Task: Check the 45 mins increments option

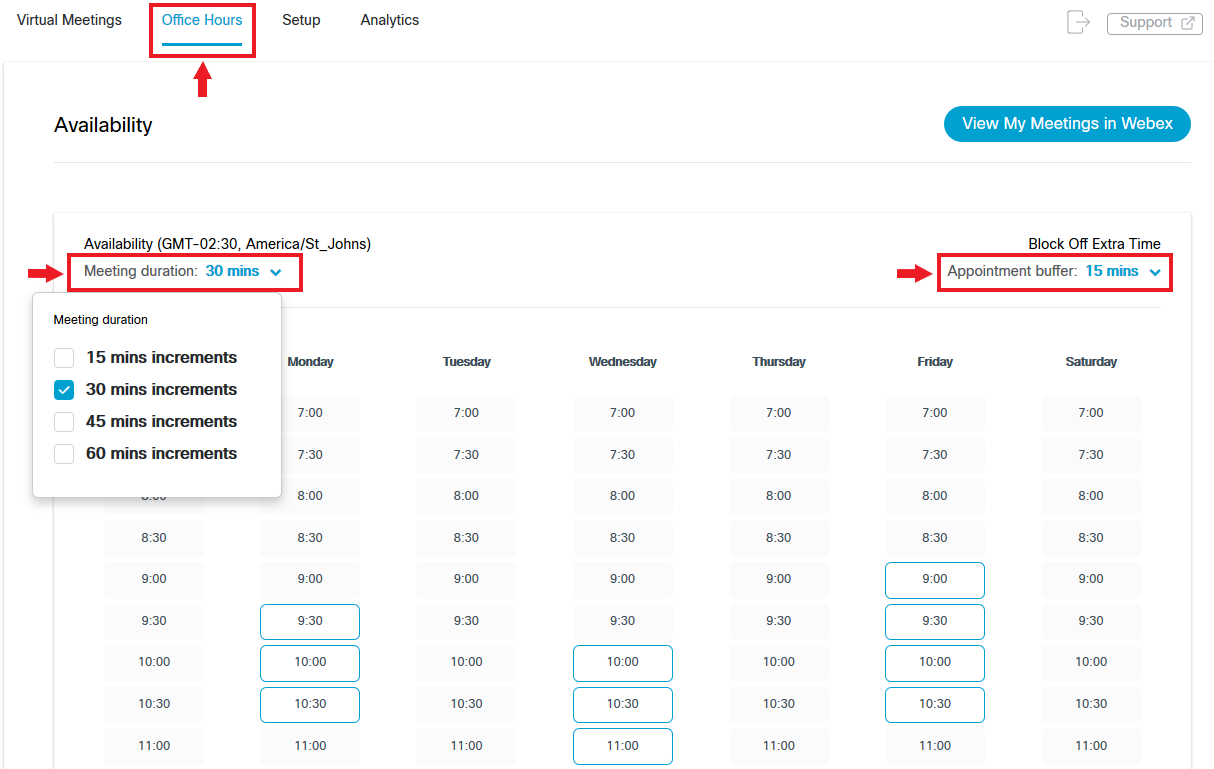Action: [64, 421]
